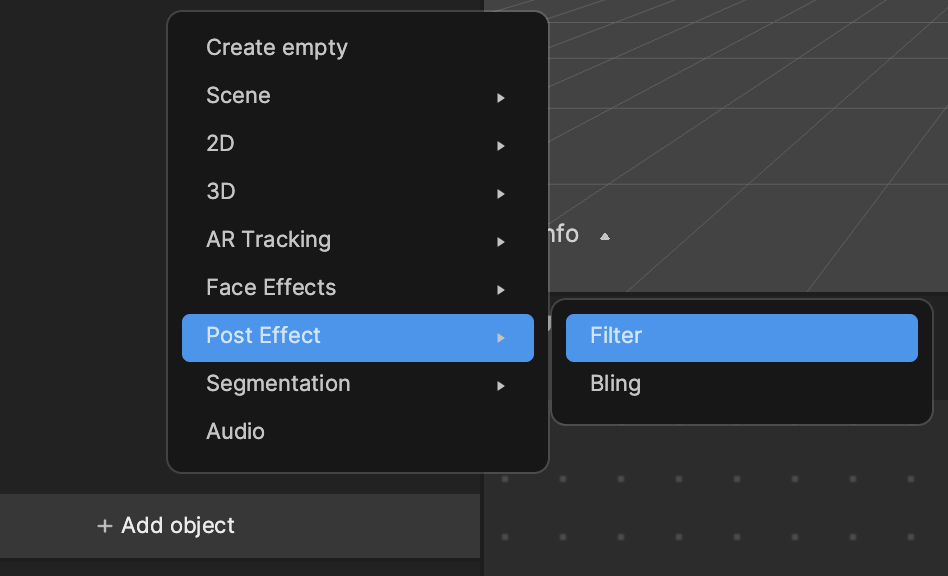Expand the Segmentation submenu arrow
948x576 pixels.
point(501,386)
